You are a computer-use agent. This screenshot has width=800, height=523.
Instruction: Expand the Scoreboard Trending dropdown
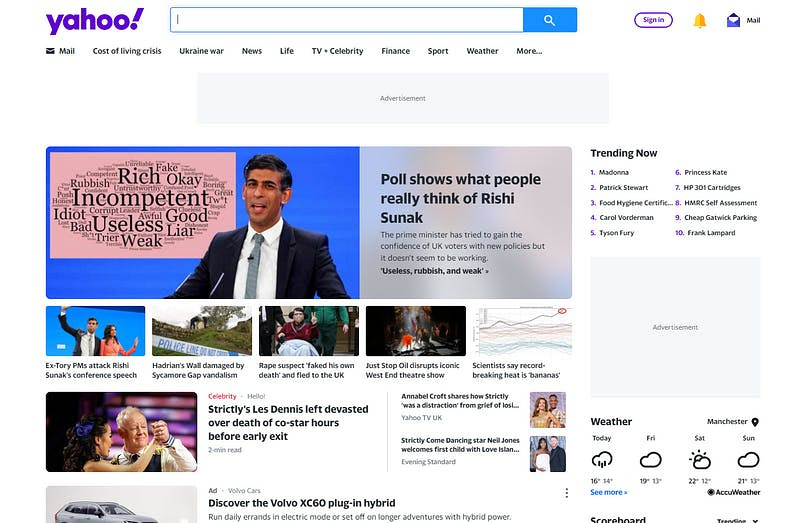(x=738, y=520)
